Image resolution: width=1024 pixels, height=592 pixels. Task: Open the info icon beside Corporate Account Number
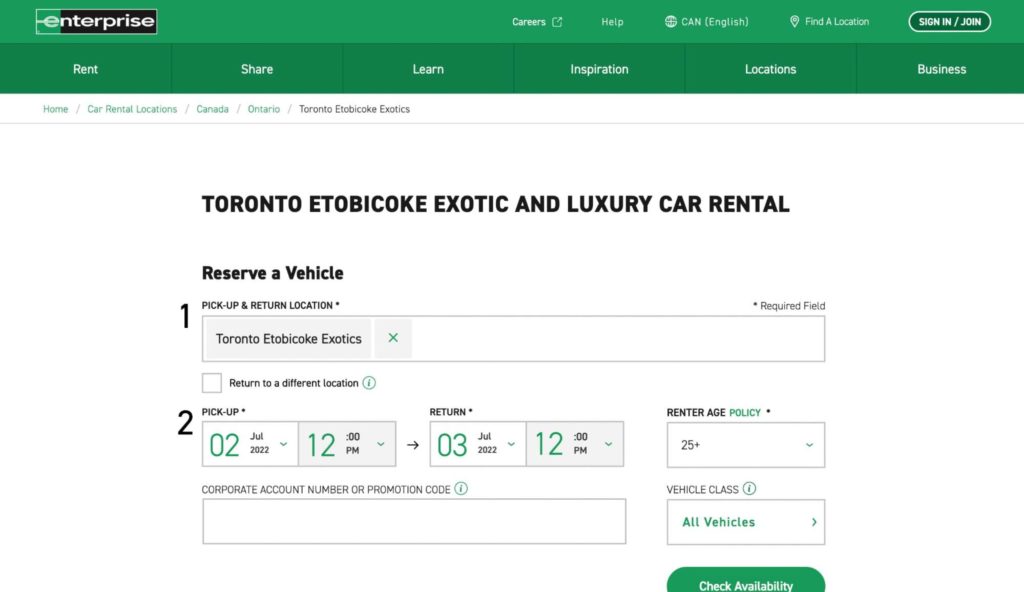tap(461, 489)
